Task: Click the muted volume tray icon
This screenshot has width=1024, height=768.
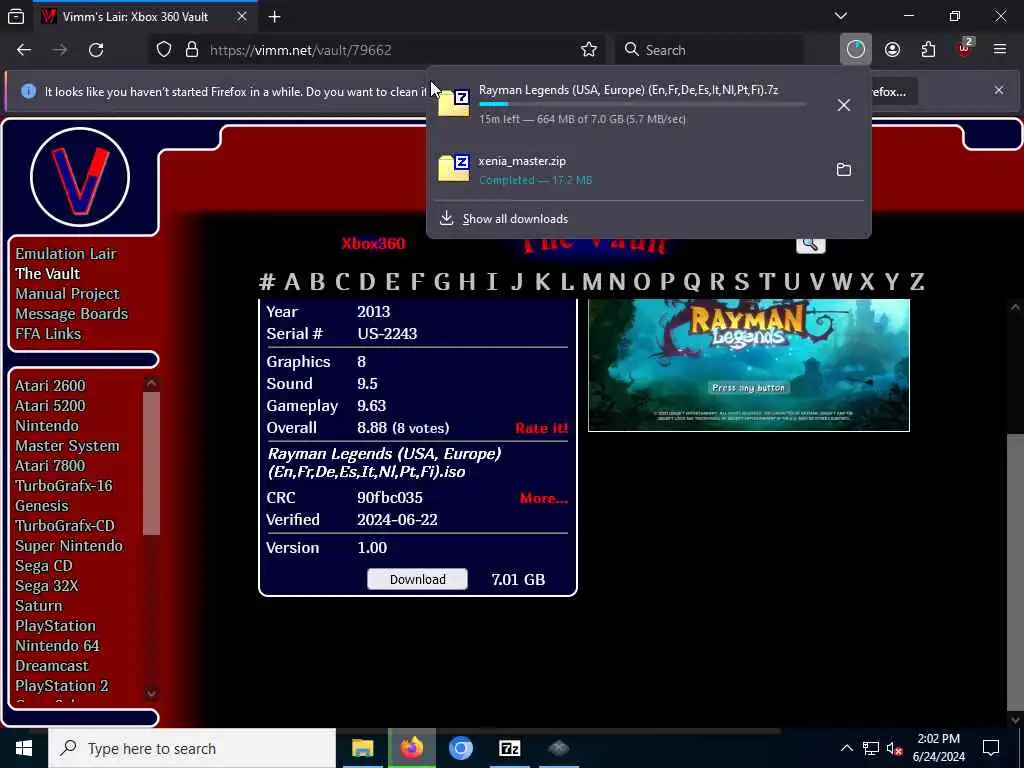Action: tap(894, 748)
